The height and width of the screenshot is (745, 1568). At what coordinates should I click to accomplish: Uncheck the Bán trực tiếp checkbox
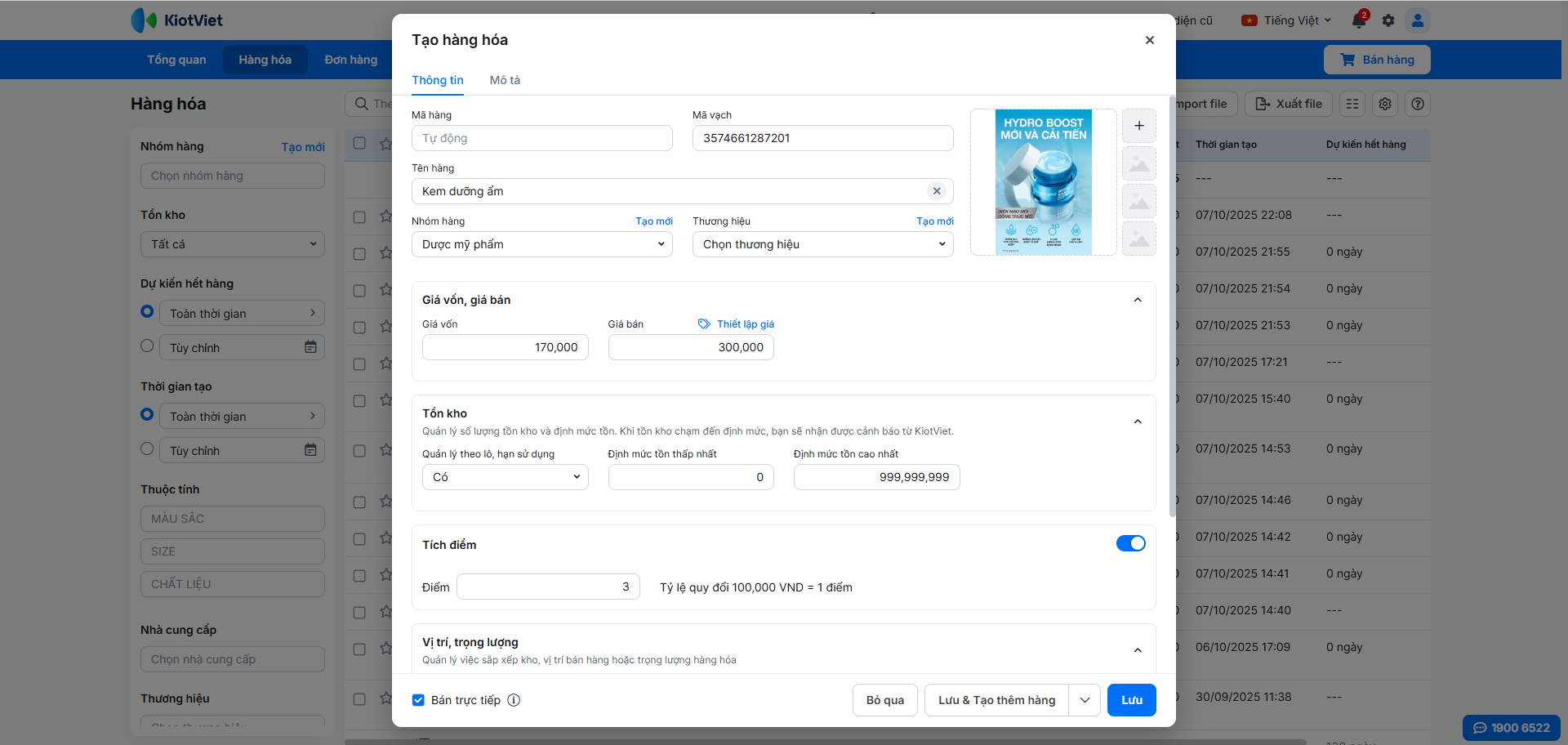(x=418, y=700)
